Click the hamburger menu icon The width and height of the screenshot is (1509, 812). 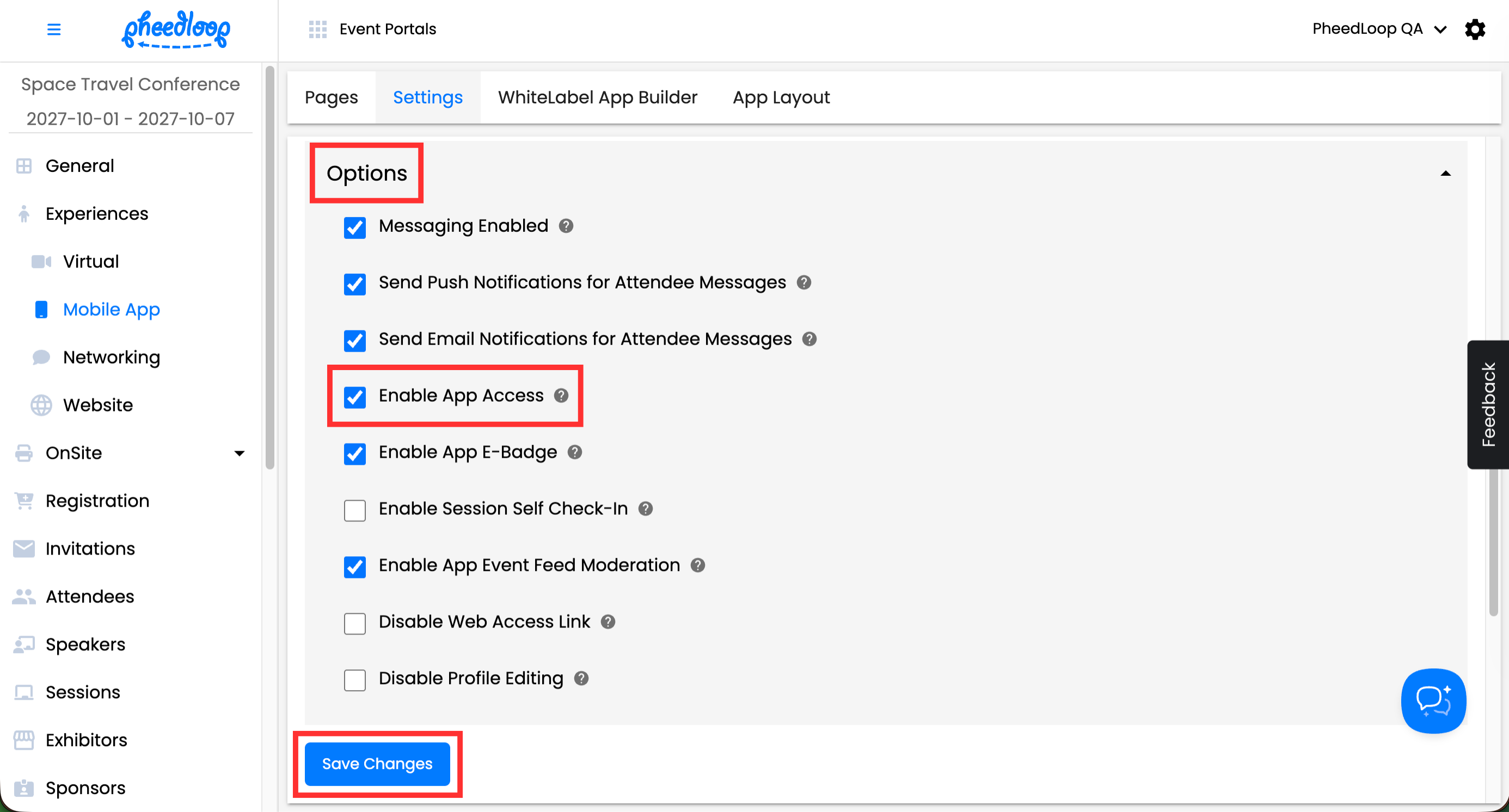point(54,29)
